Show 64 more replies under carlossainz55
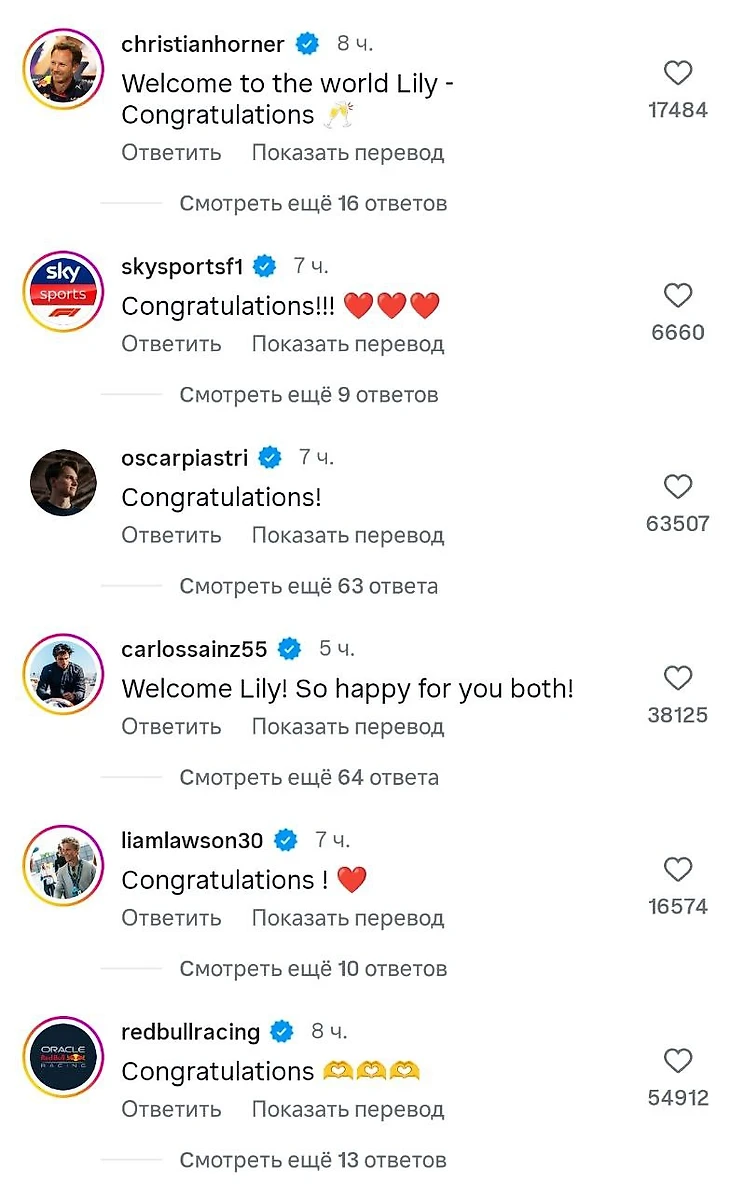The width and height of the screenshot is (730, 1193). click(x=309, y=778)
